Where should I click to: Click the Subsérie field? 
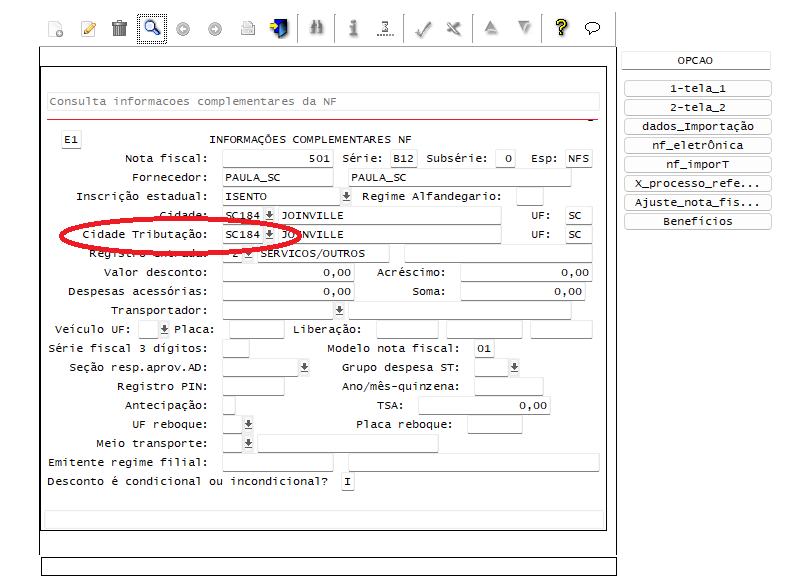(506, 158)
